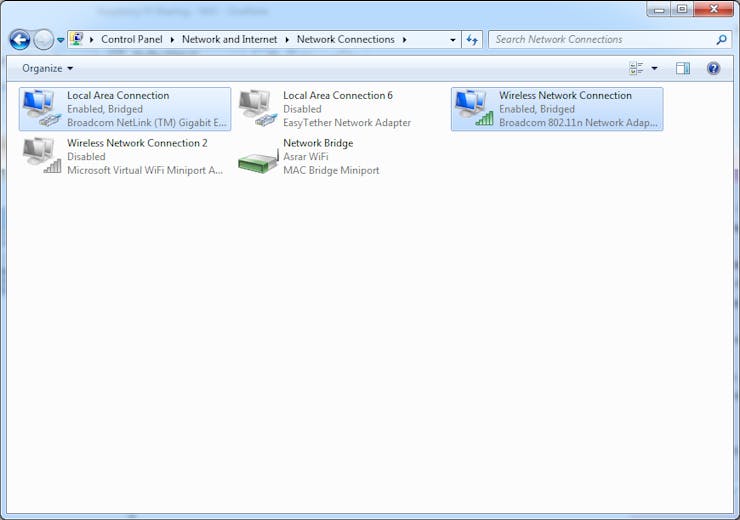The image size is (740, 520).
Task: Toggle the preview pane button
Action: tap(682, 68)
